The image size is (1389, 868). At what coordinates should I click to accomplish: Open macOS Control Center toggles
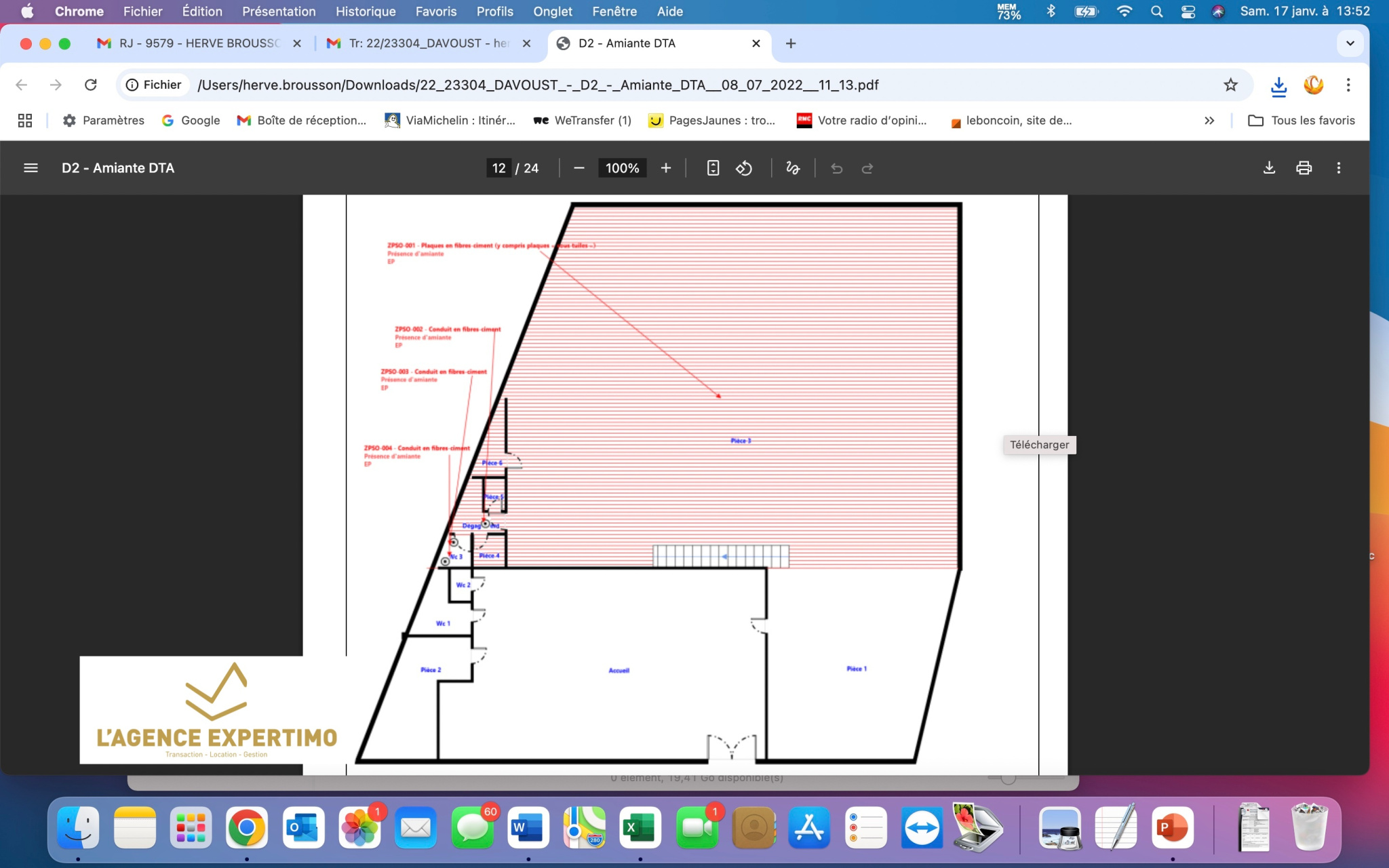click(1188, 12)
